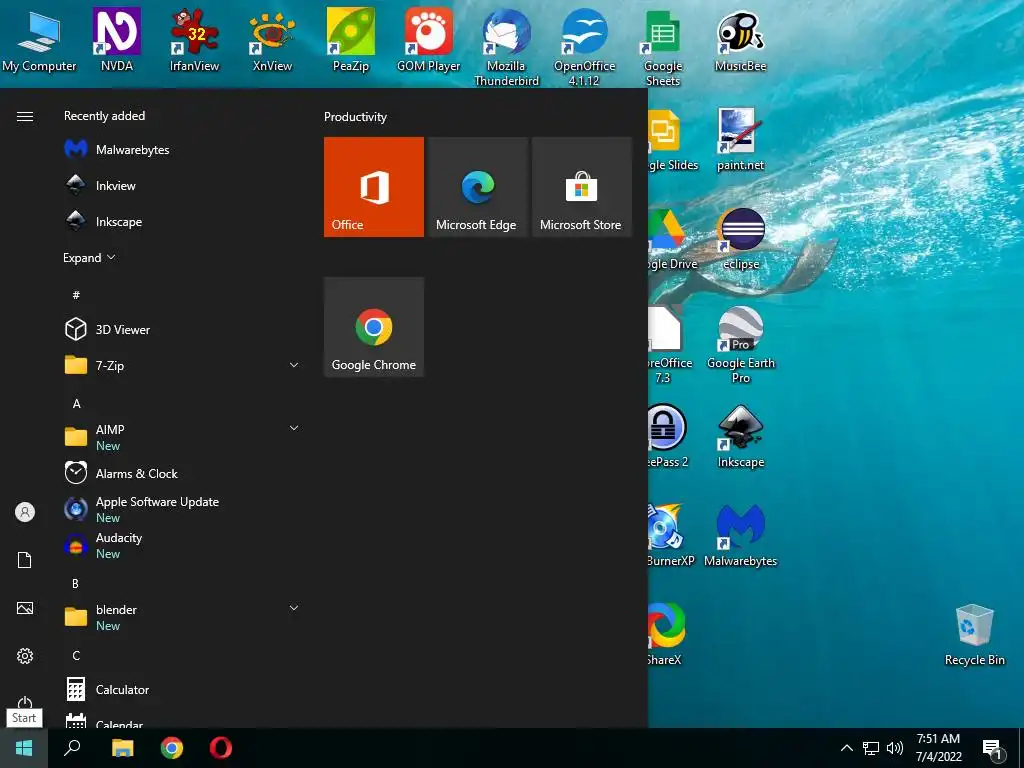The height and width of the screenshot is (768, 1024).
Task: Open GOM Player desktop icon
Action: click(428, 40)
